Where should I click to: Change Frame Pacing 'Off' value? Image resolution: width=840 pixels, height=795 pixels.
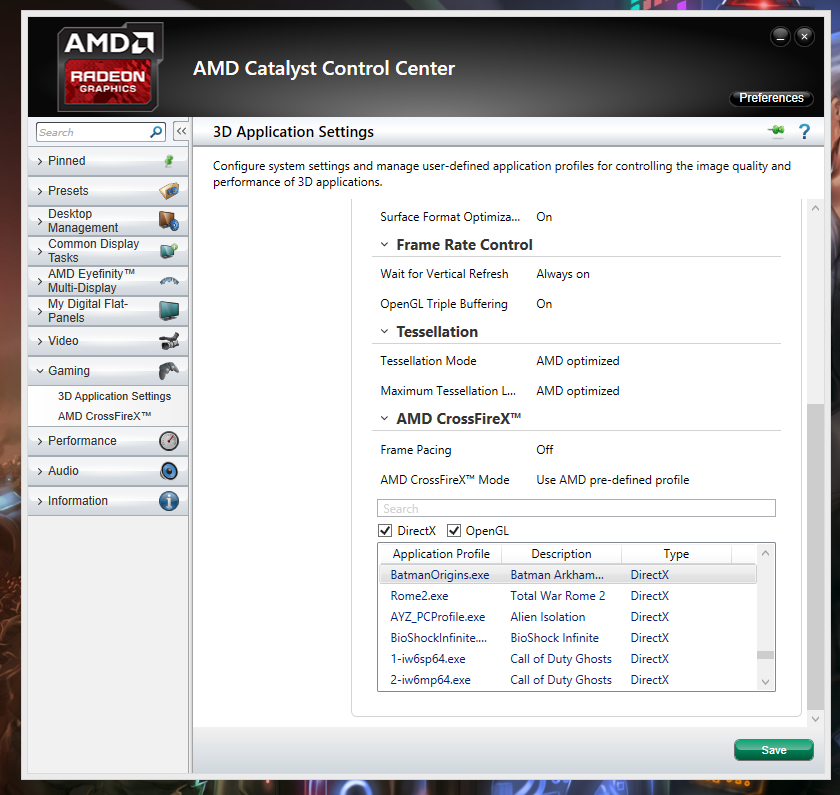(x=544, y=449)
